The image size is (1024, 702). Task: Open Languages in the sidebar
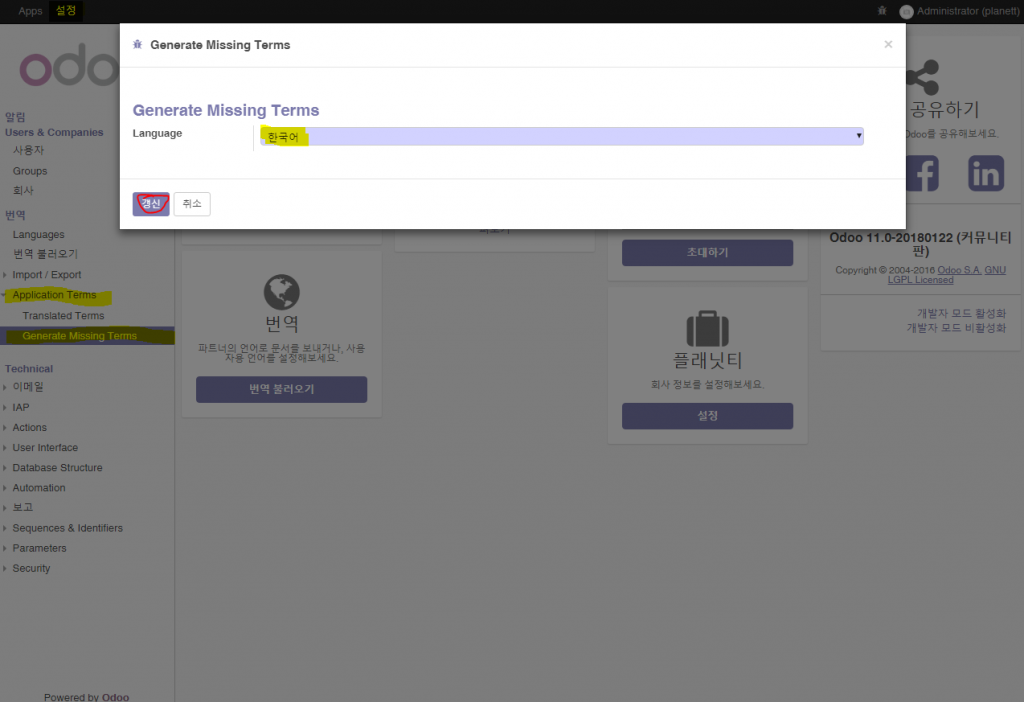[x=39, y=234]
